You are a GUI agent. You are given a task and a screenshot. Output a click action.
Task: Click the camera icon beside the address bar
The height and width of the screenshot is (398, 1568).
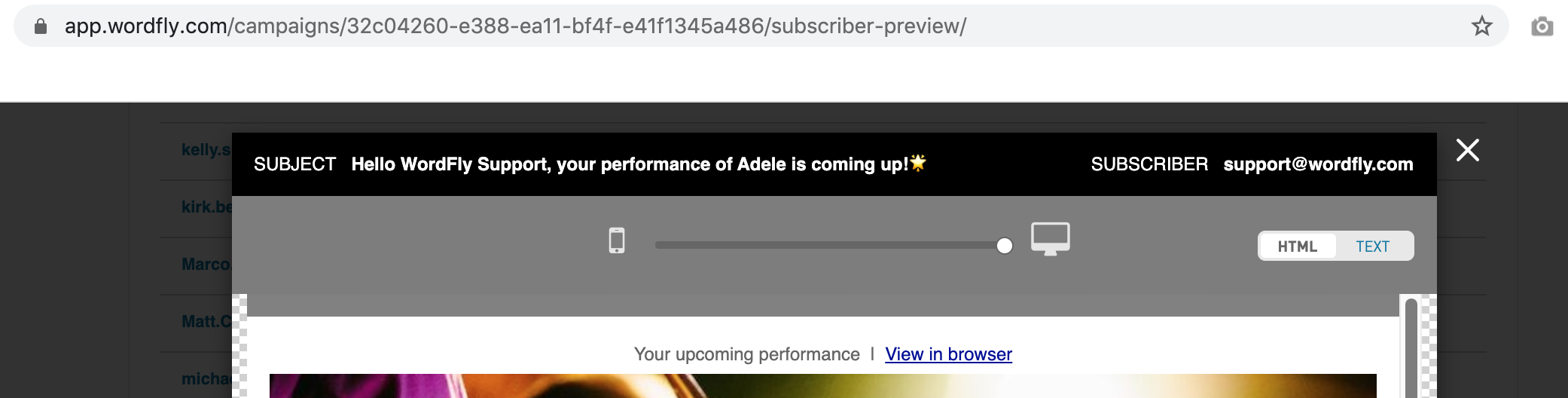click(1542, 26)
